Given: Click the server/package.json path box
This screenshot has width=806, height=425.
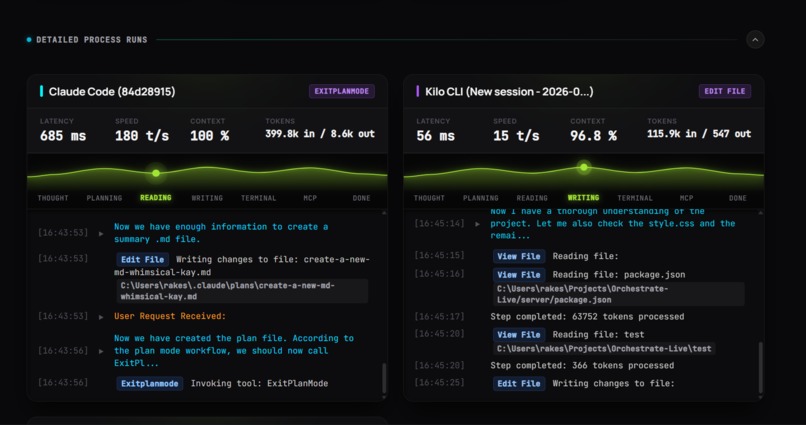Looking at the screenshot, I should (618, 294).
